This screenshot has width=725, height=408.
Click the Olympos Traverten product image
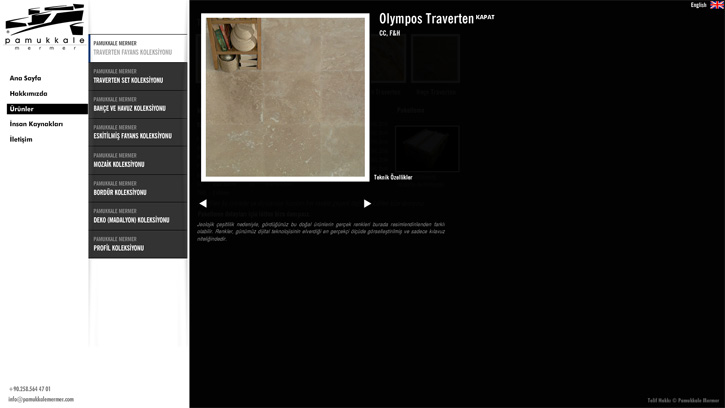pos(285,97)
